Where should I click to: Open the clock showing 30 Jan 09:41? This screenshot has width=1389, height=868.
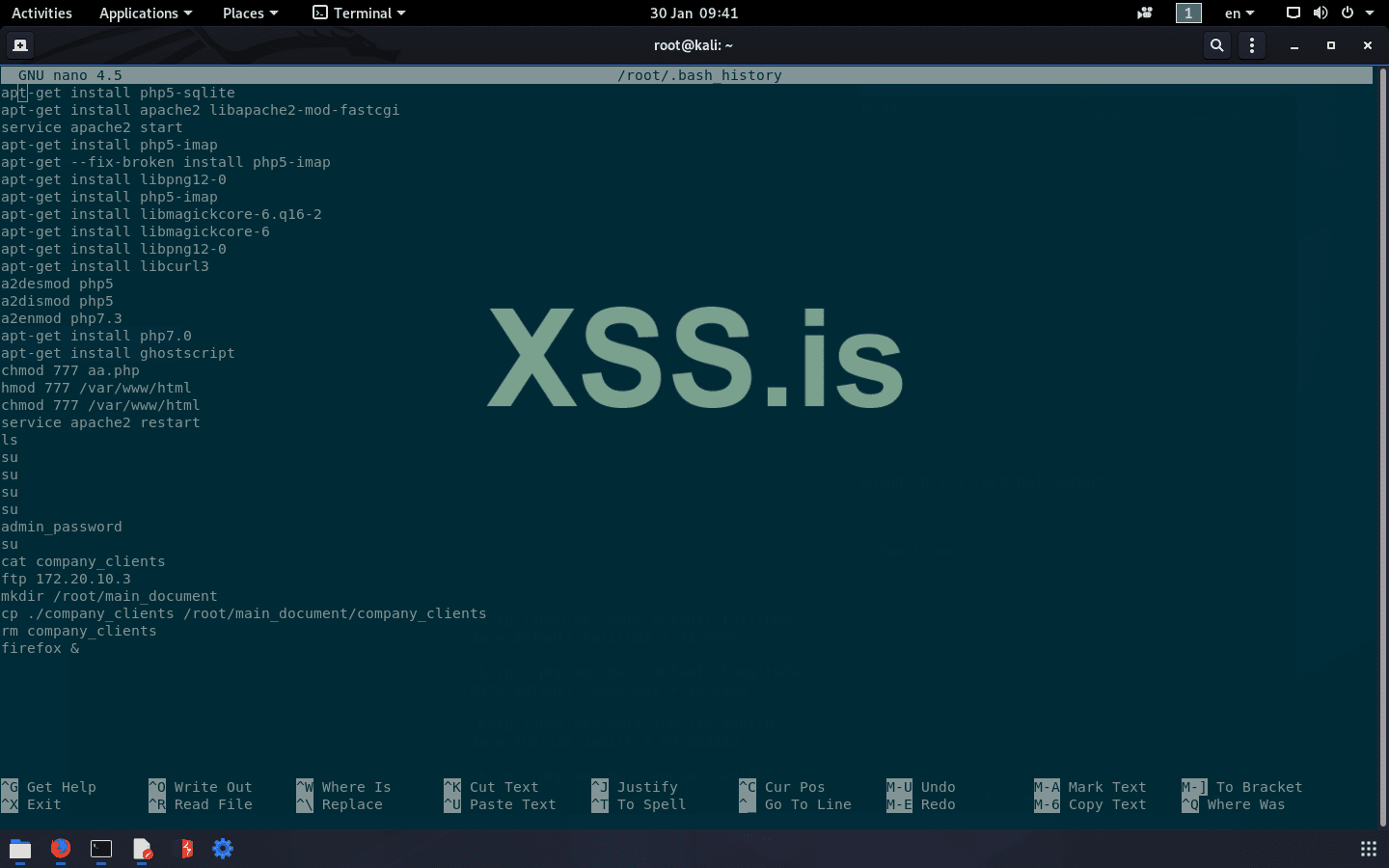click(x=694, y=14)
